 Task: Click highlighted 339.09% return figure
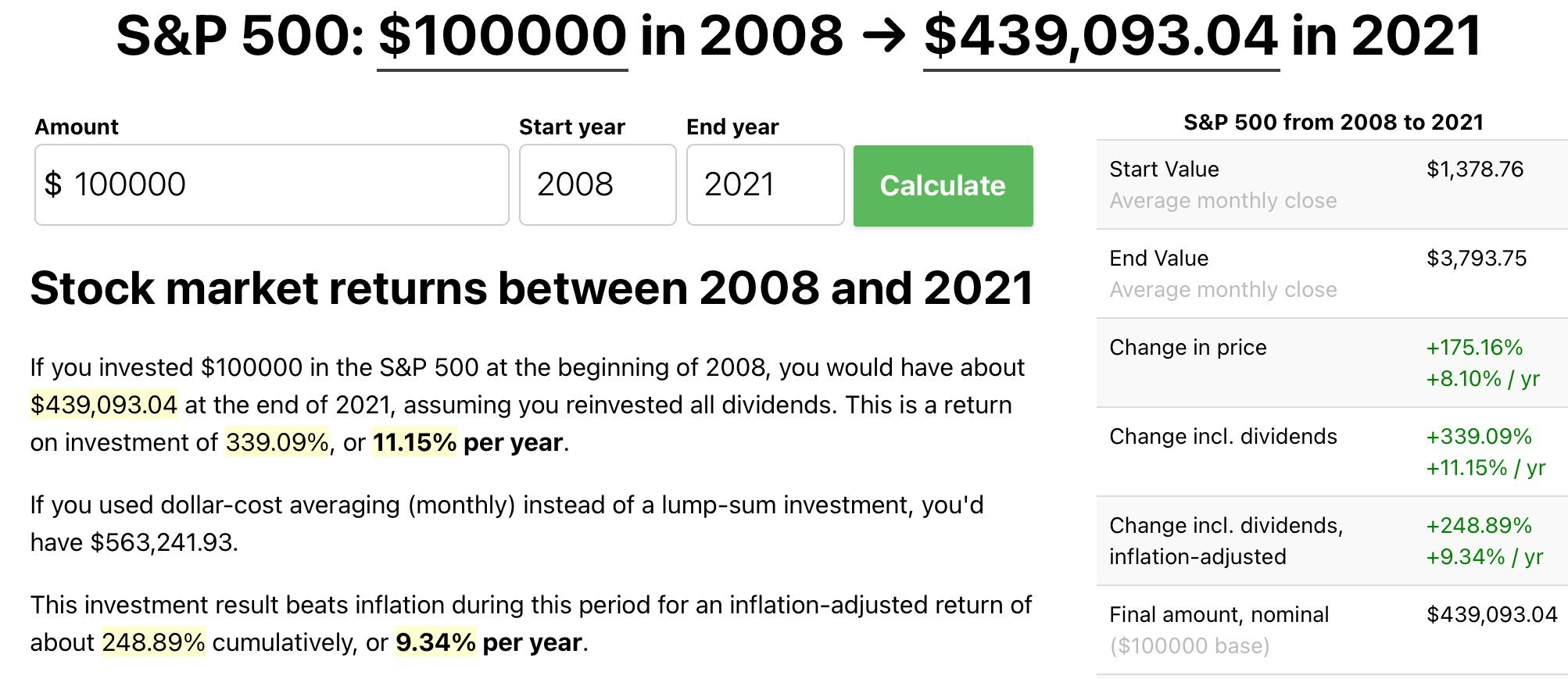pyautogui.click(x=277, y=442)
